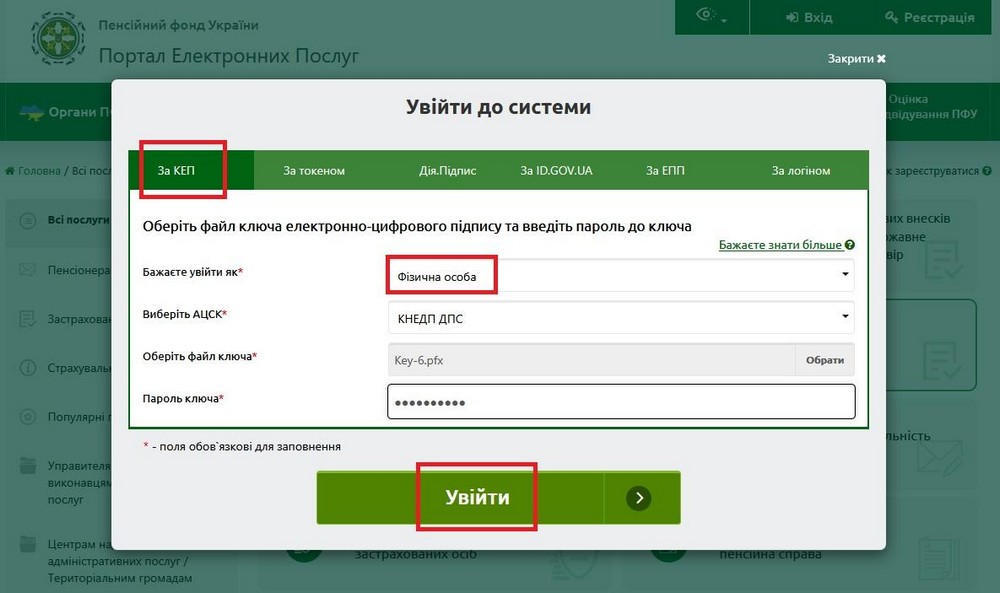
Task: Open the help question-mark icon near Бажаєте знати більше
Action: coord(846,243)
